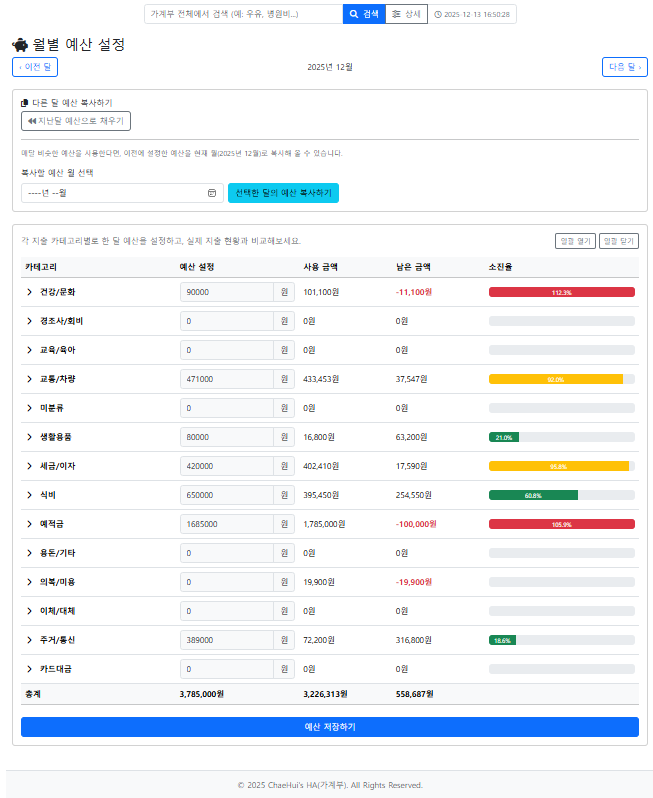Expand the 생활용품 category row
This screenshot has width=653, height=798.
[30, 437]
